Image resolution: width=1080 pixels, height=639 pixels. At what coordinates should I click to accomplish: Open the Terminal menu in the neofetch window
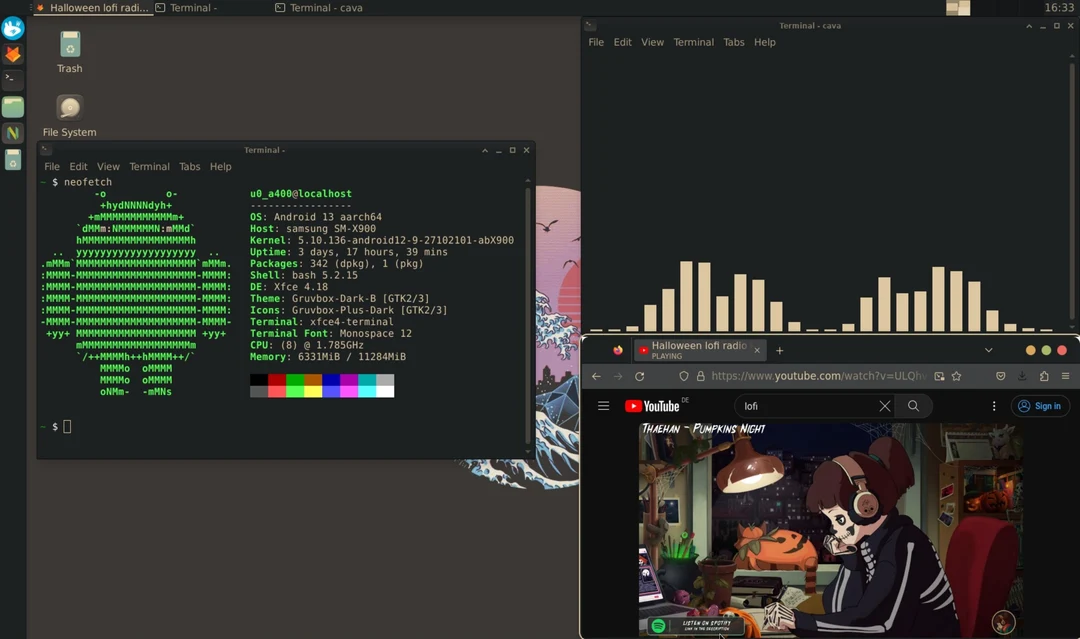click(149, 166)
